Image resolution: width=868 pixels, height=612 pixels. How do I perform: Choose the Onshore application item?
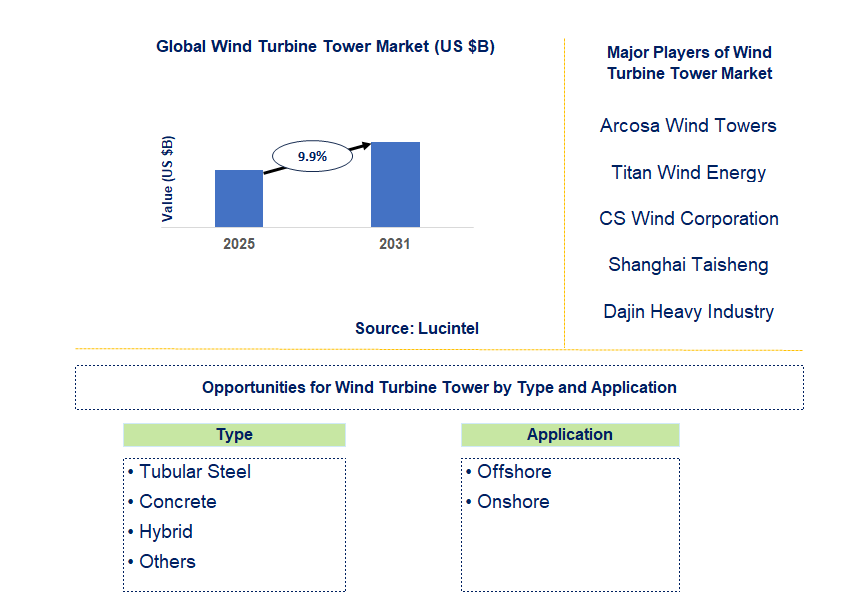point(512,502)
